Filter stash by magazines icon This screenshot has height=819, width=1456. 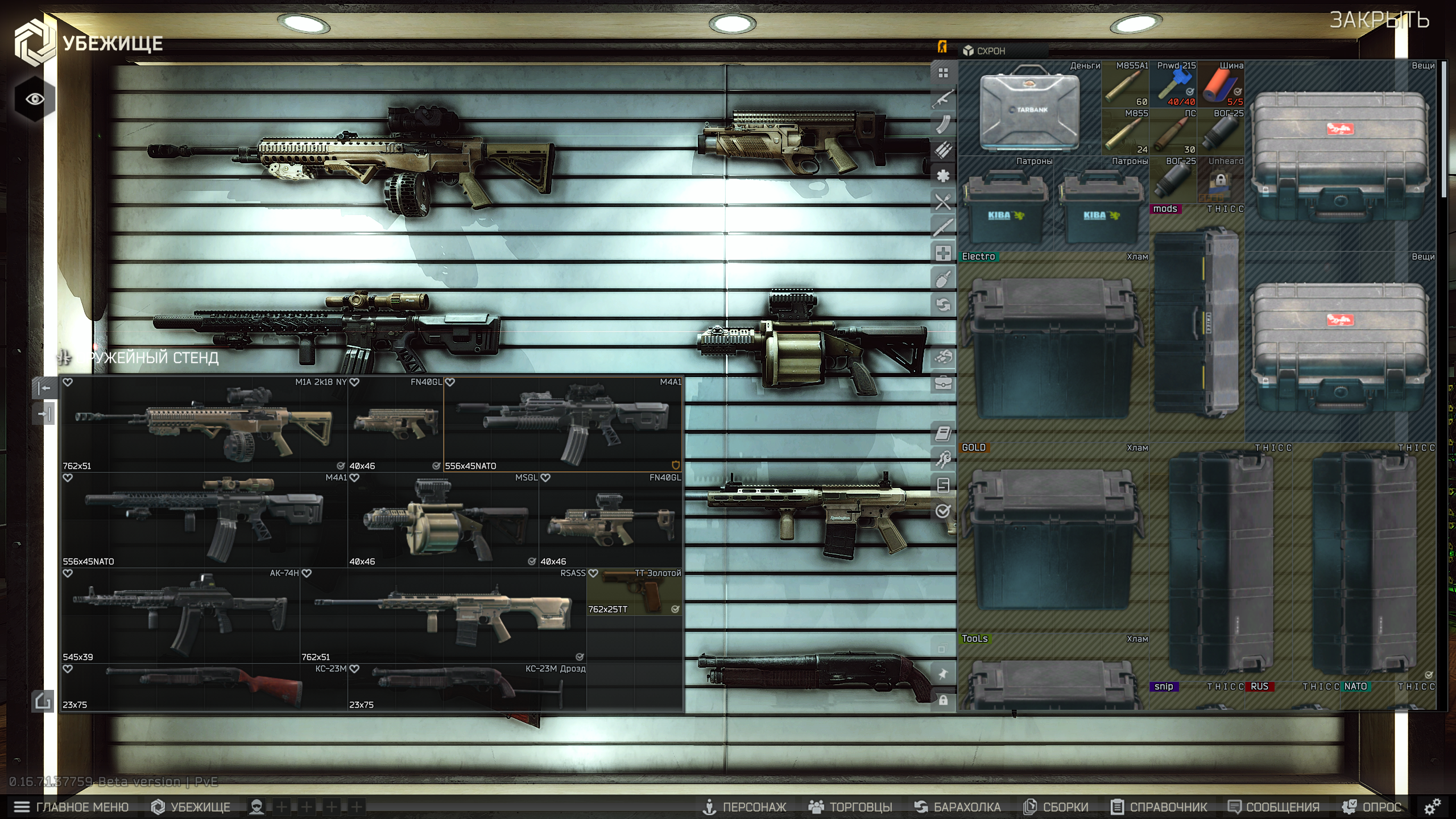click(943, 125)
